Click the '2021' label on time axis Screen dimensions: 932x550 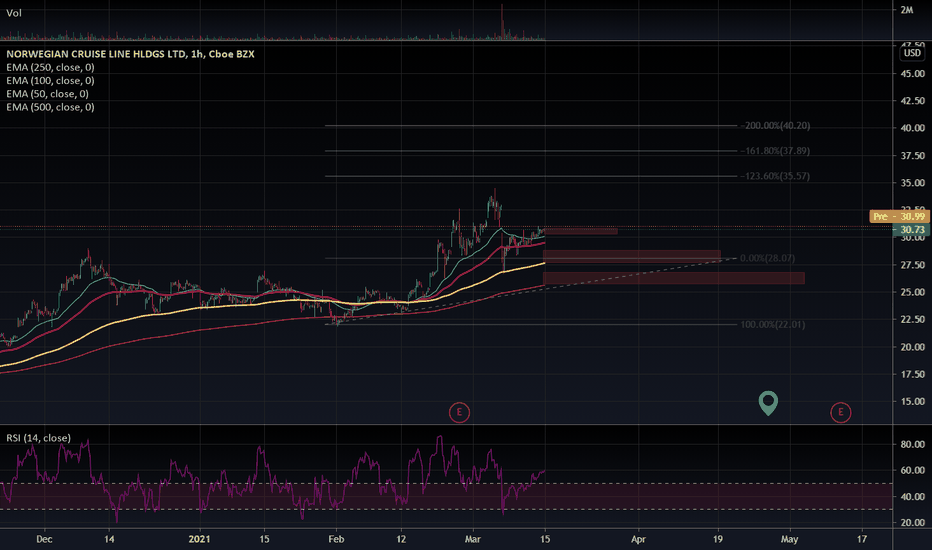tap(199, 539)
